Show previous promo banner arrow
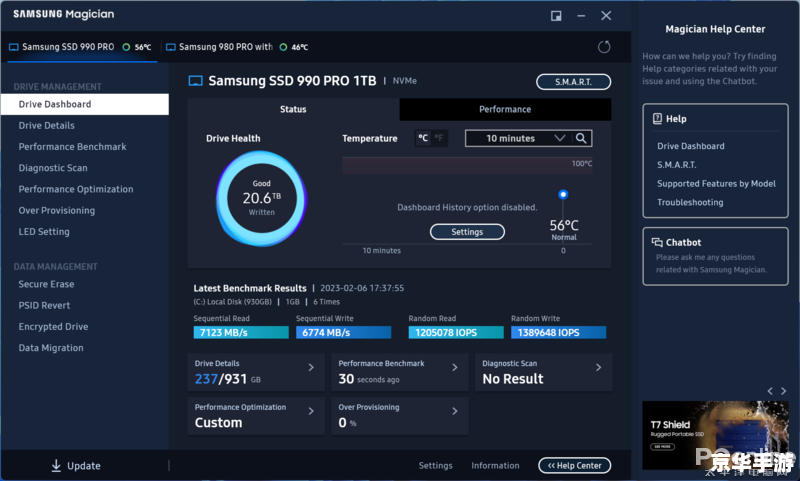The height and width of the screenshot is (481, 800). pyautogui.click(x=770, y=391)
